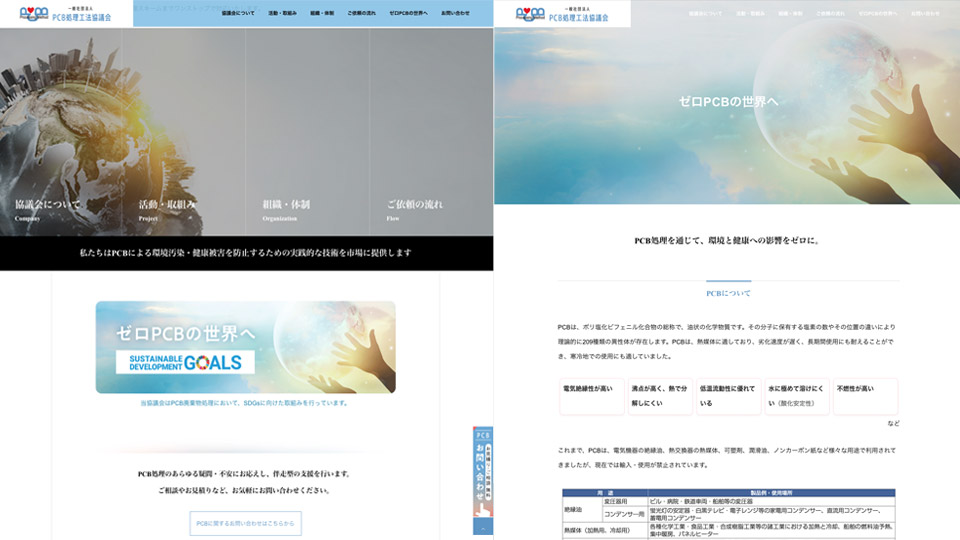Click the 電気絶縁性が高い property card

click(x=591, y=395)
